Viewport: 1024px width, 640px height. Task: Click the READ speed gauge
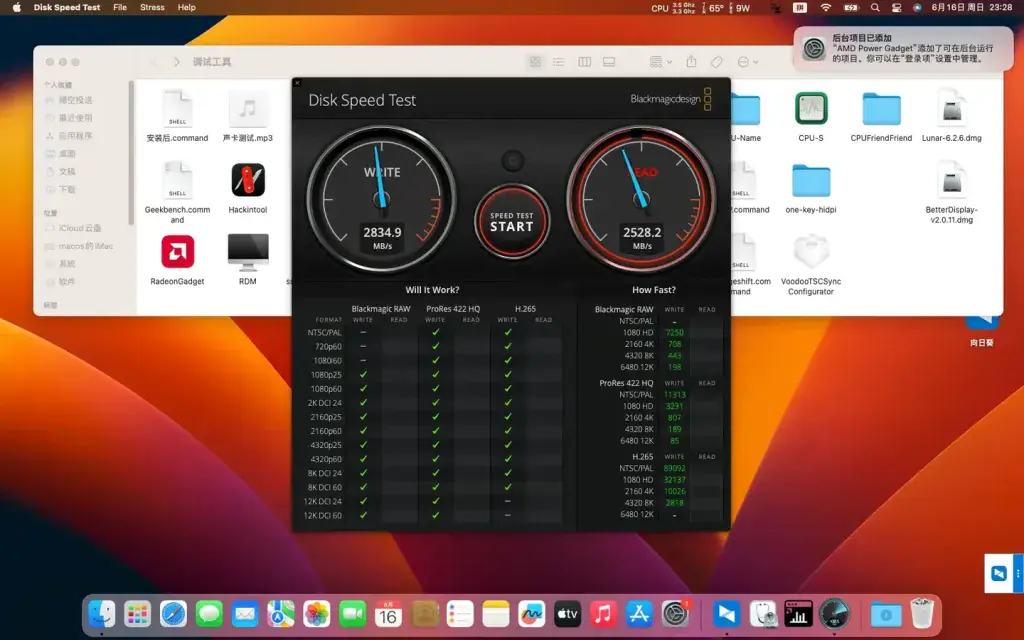point(641,199)
